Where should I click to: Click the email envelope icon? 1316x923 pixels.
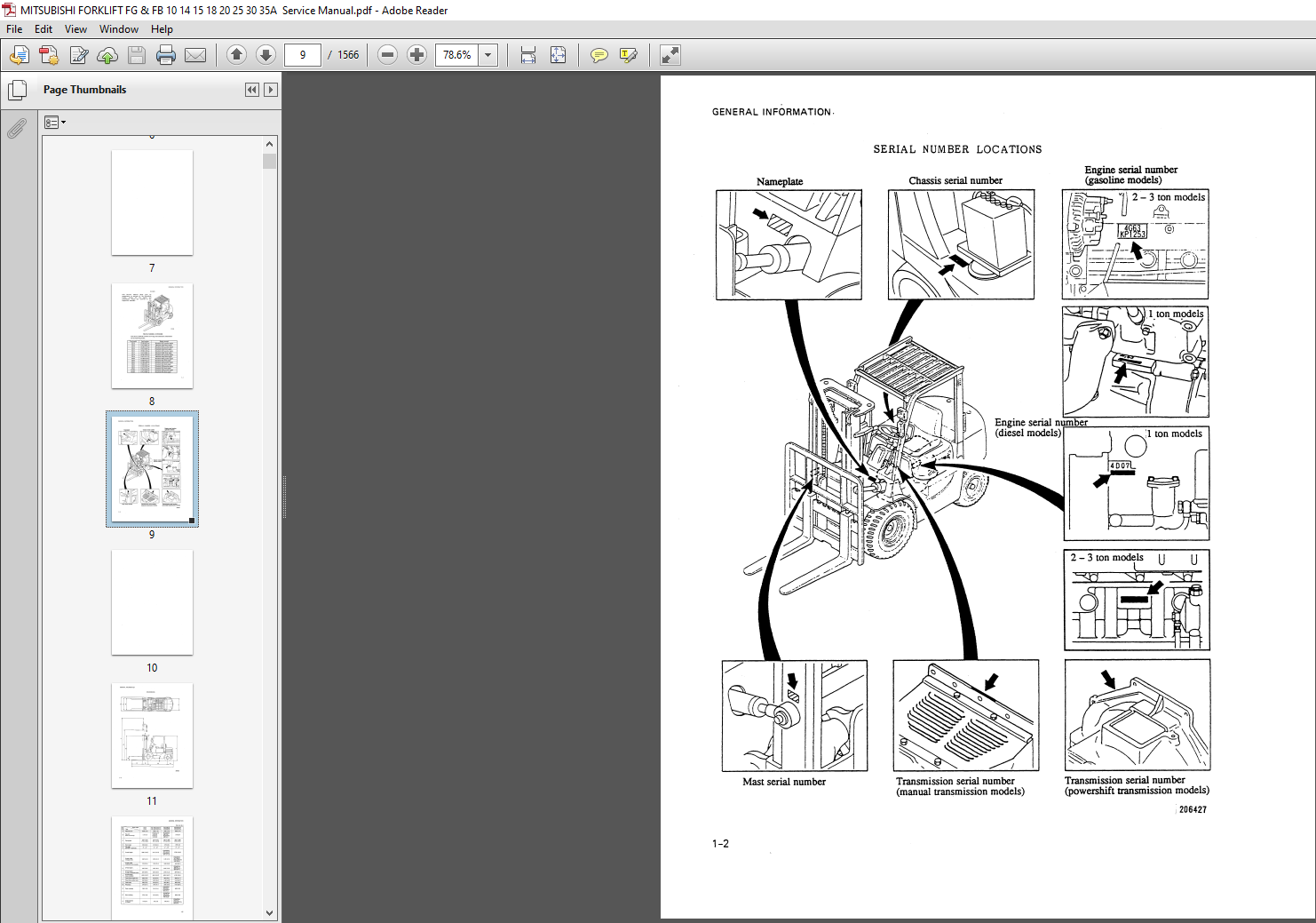tap(195, 55)
